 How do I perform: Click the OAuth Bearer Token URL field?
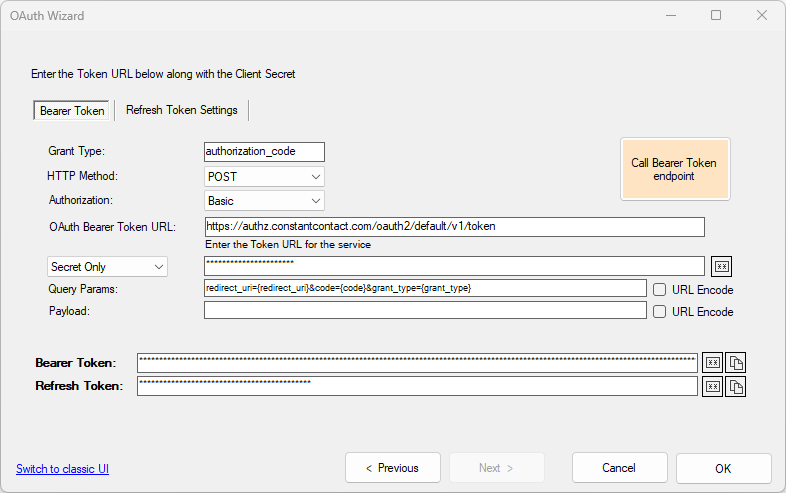click(454, 227)
